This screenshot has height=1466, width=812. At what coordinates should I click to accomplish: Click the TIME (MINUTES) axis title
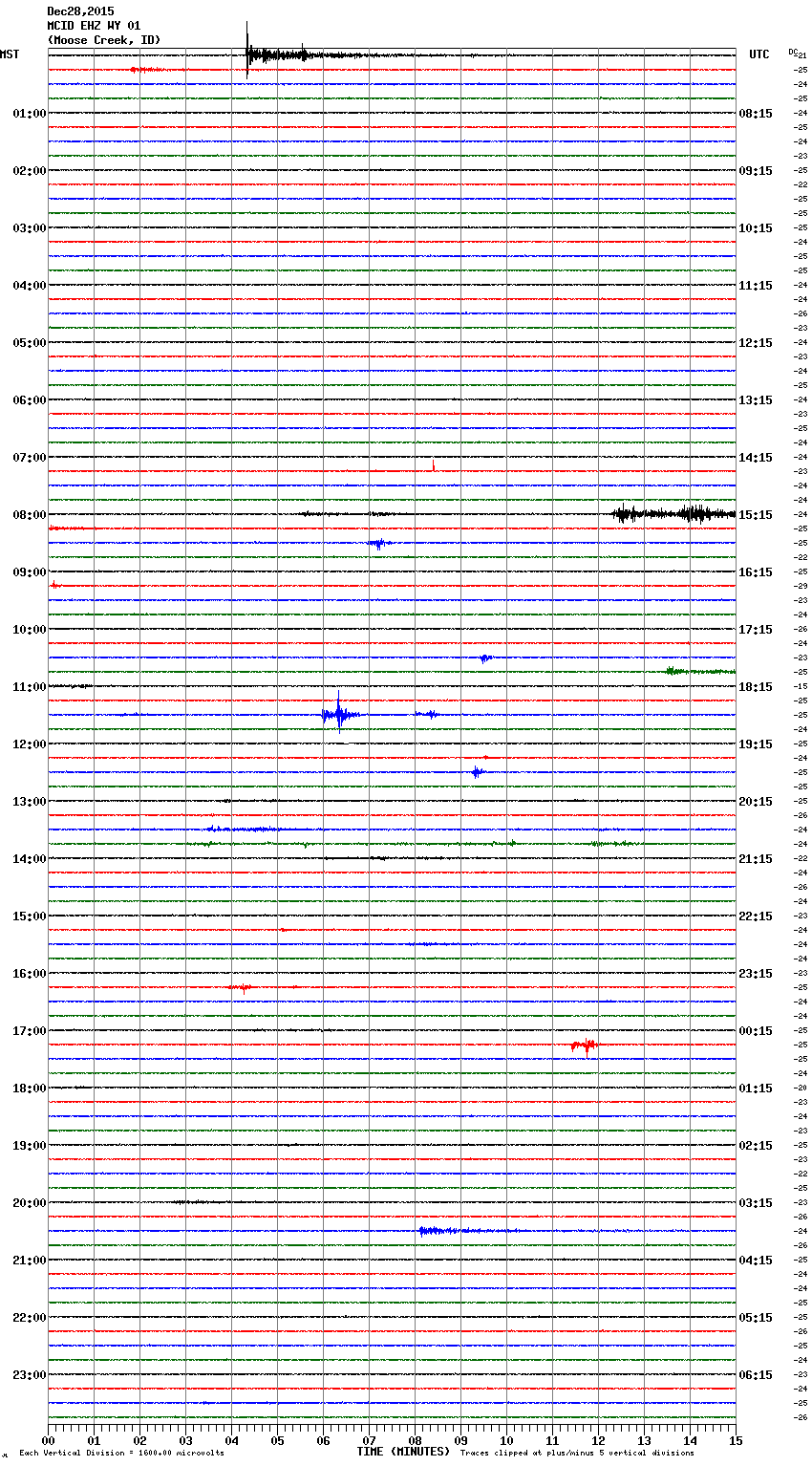403,1452
